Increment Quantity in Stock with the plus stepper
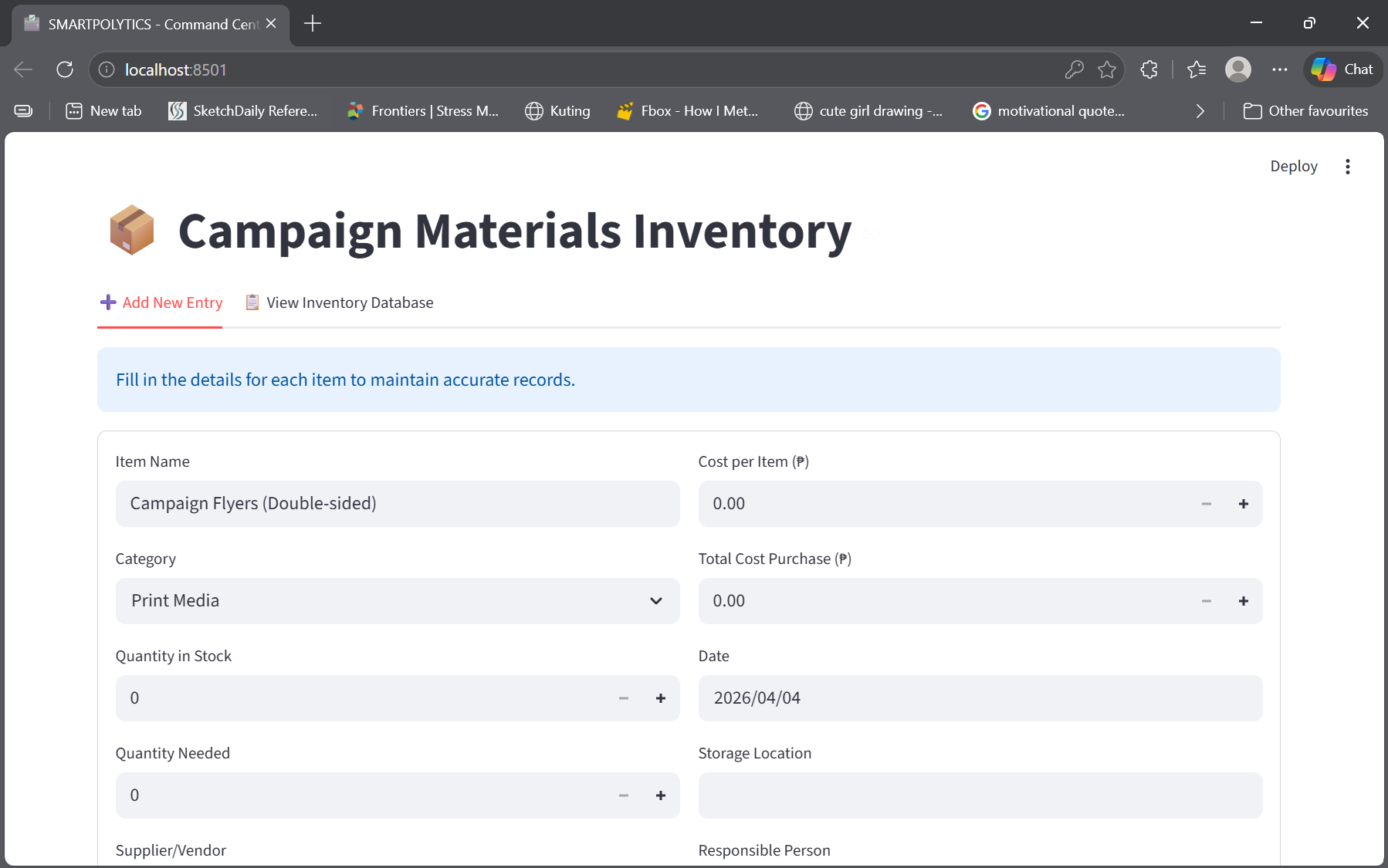 pos(661,697)
